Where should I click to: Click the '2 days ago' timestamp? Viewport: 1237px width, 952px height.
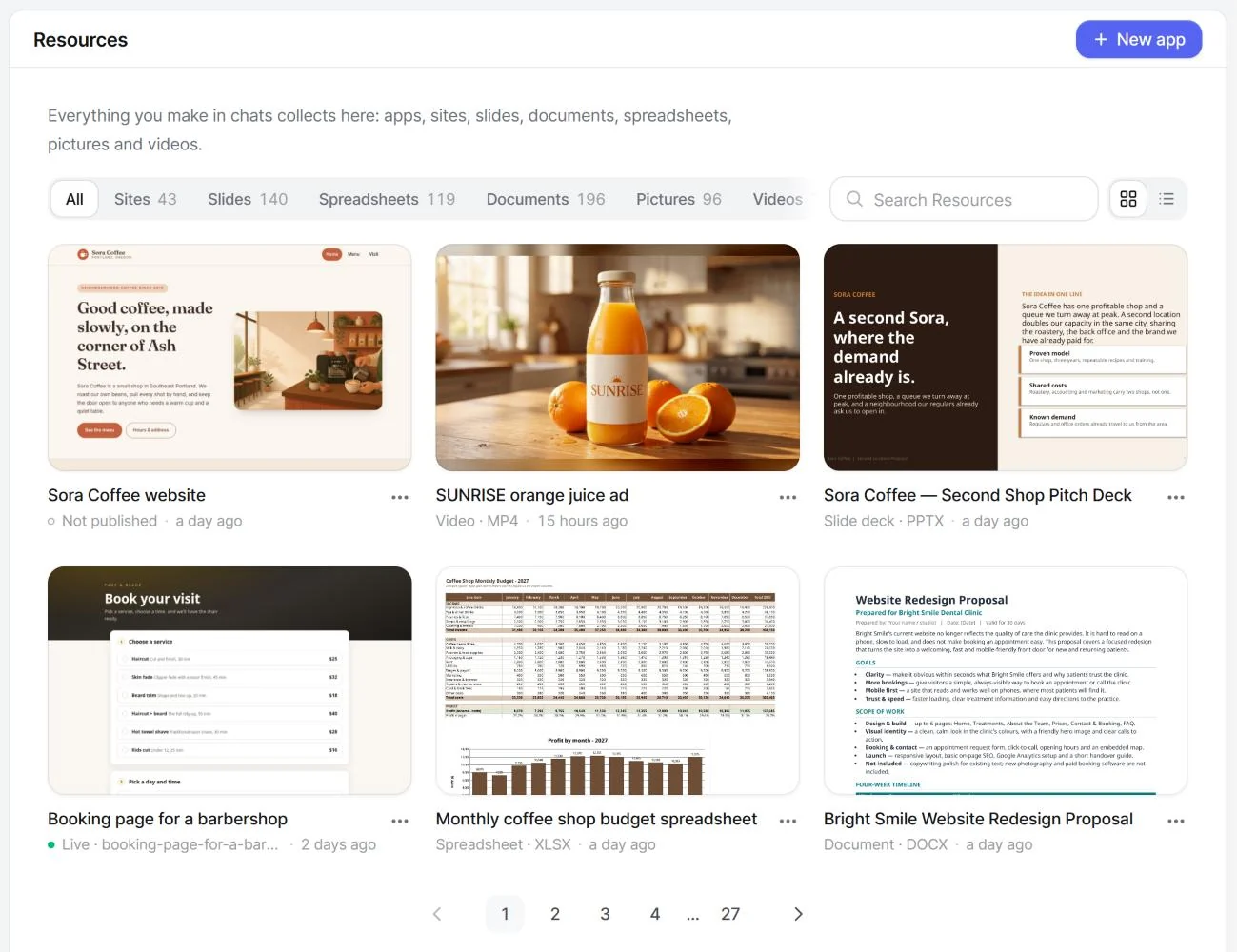(x=338, y=844)
